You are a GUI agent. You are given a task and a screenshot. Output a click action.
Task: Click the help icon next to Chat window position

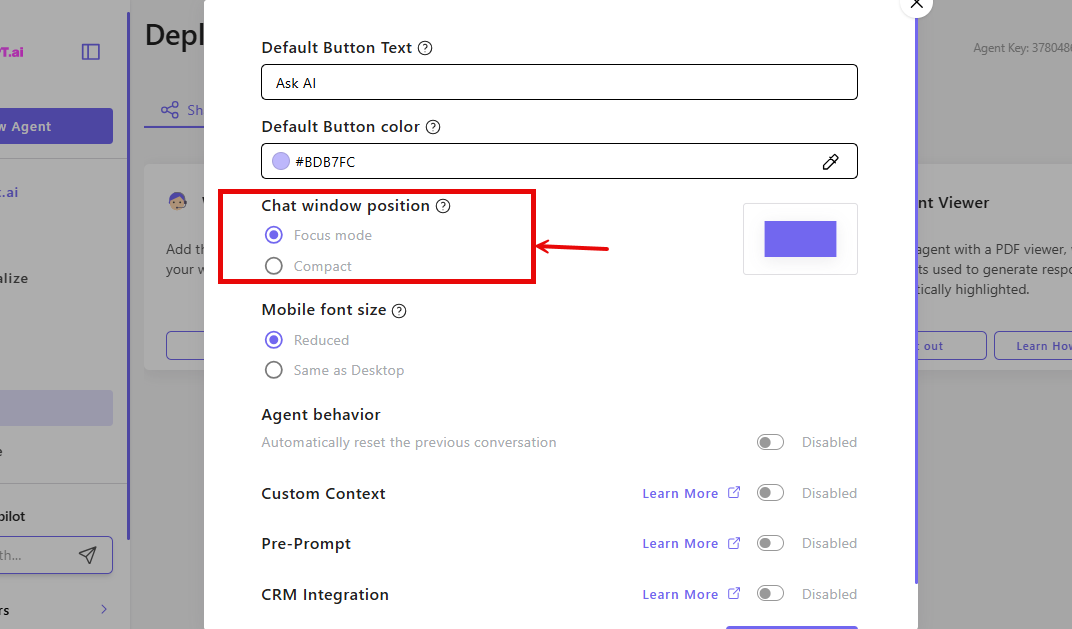(443, 206)
